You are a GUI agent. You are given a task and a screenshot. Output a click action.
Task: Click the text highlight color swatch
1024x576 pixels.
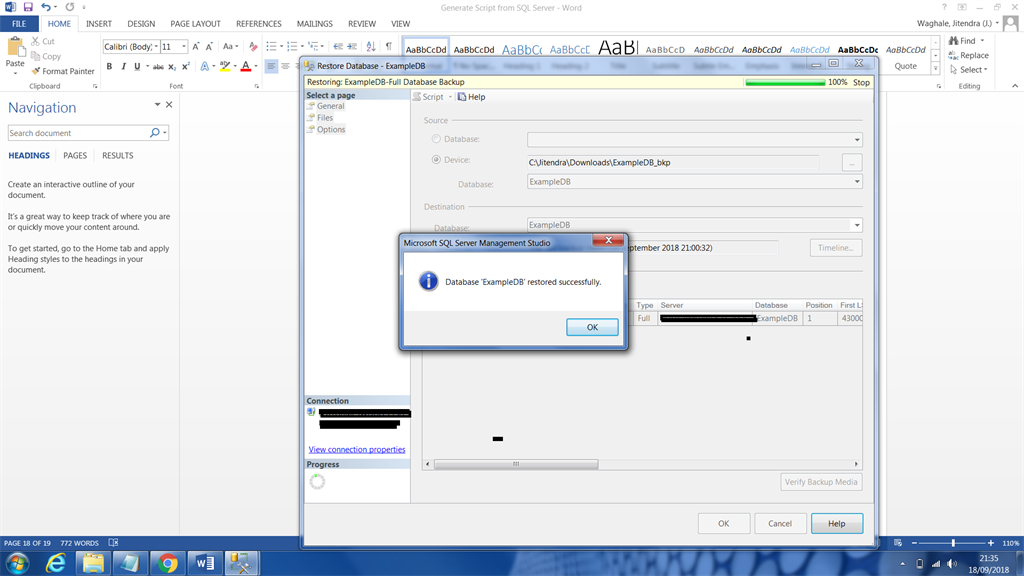225,67
